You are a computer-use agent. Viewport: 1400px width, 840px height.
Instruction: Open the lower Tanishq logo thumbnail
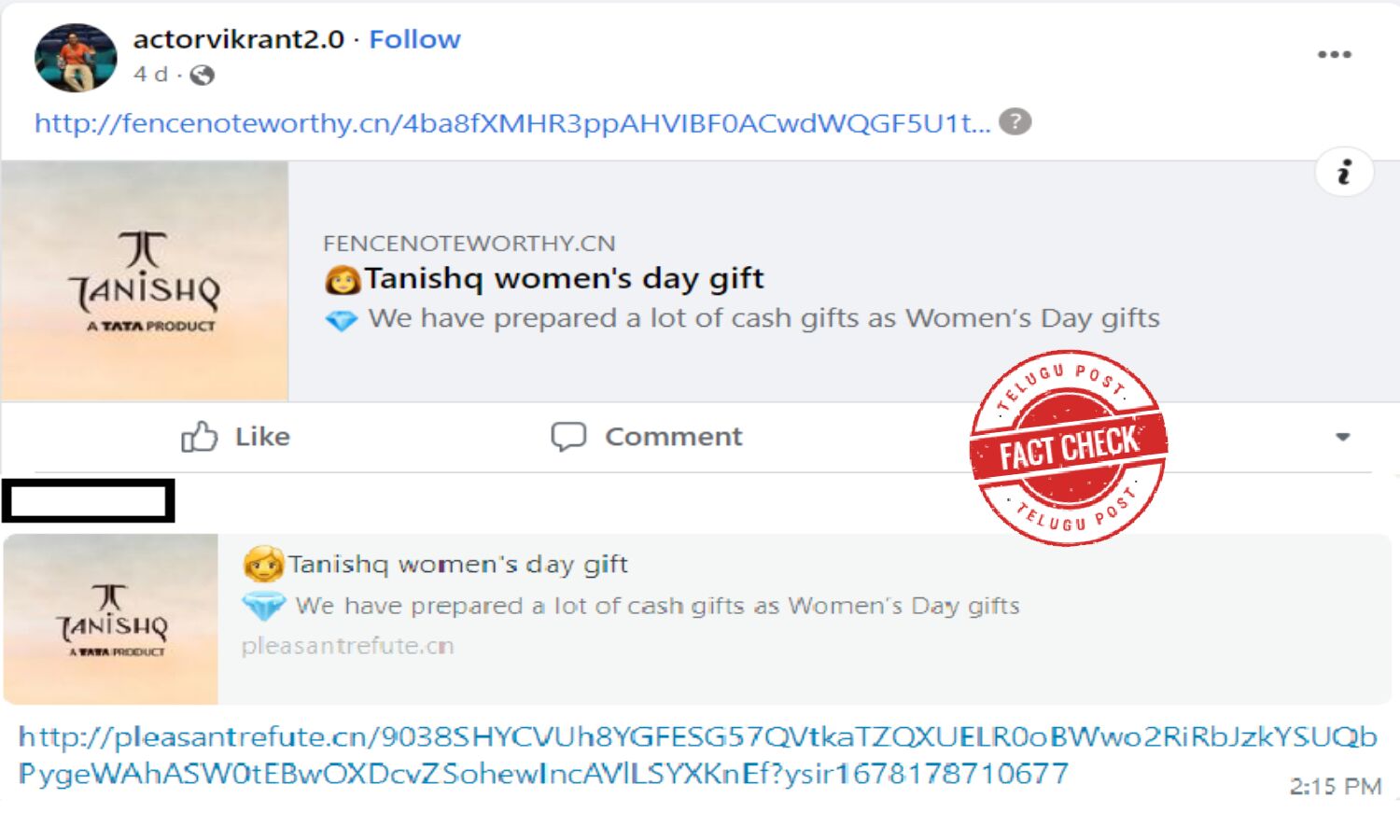111,619
